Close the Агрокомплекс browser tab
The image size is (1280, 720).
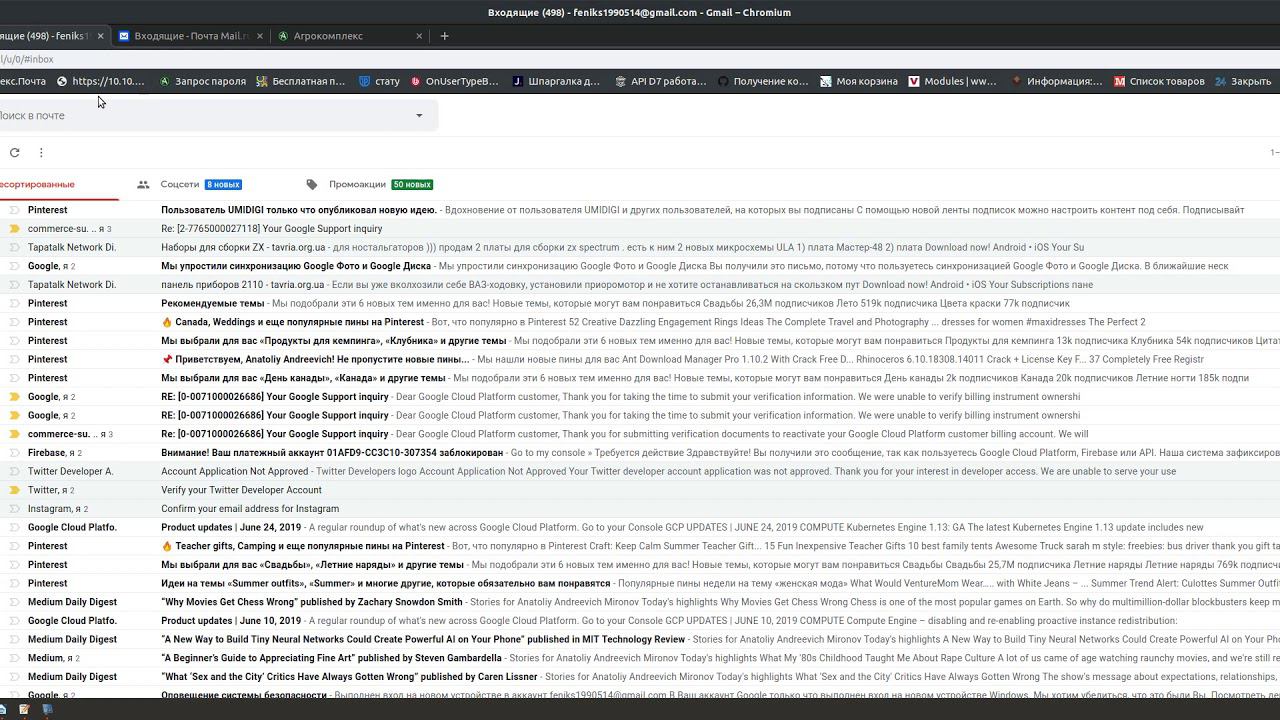(419, 36)
